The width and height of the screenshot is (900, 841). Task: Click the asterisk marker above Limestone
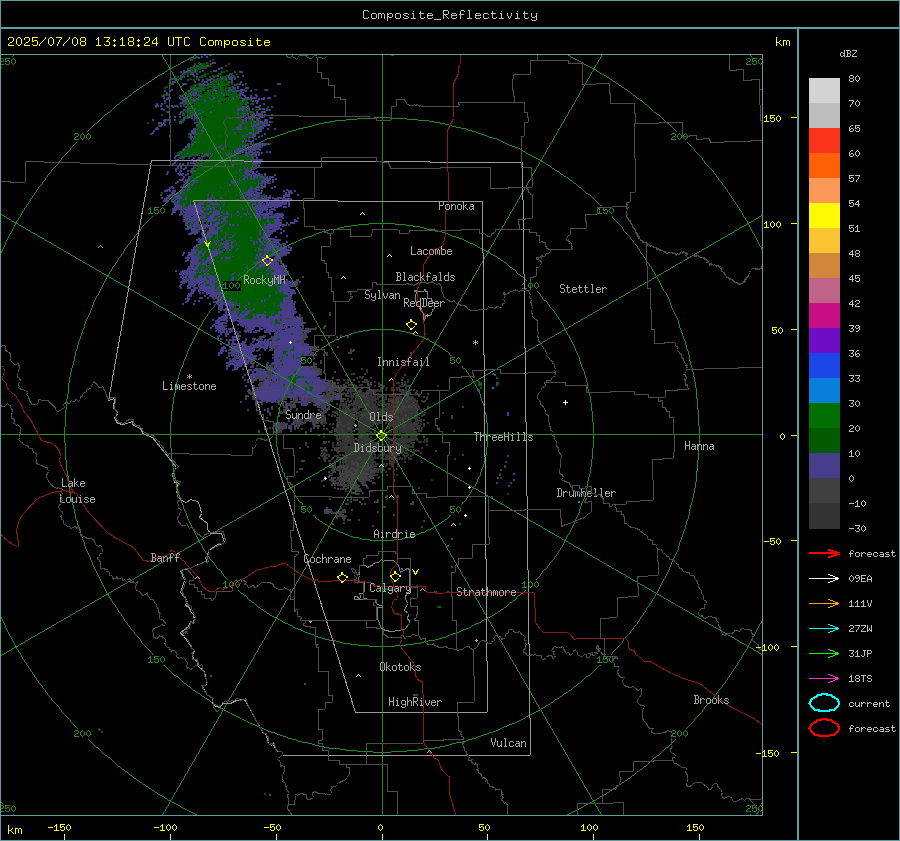point(189,377)
